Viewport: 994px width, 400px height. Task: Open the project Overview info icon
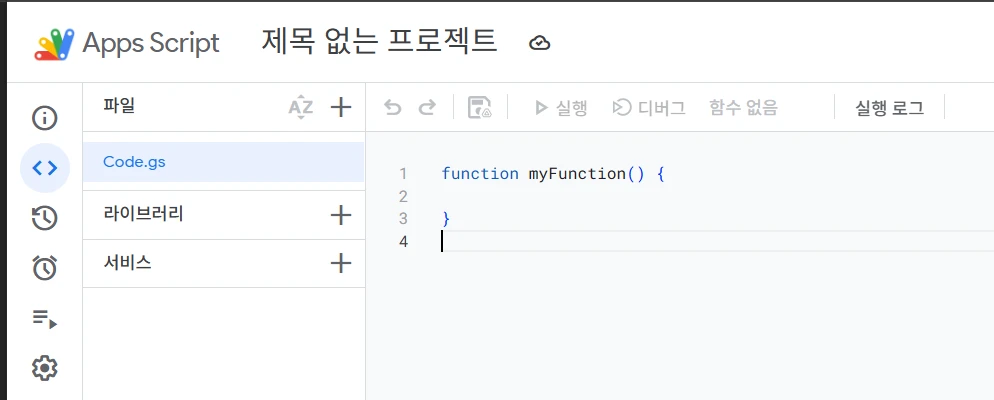point(45,118)
